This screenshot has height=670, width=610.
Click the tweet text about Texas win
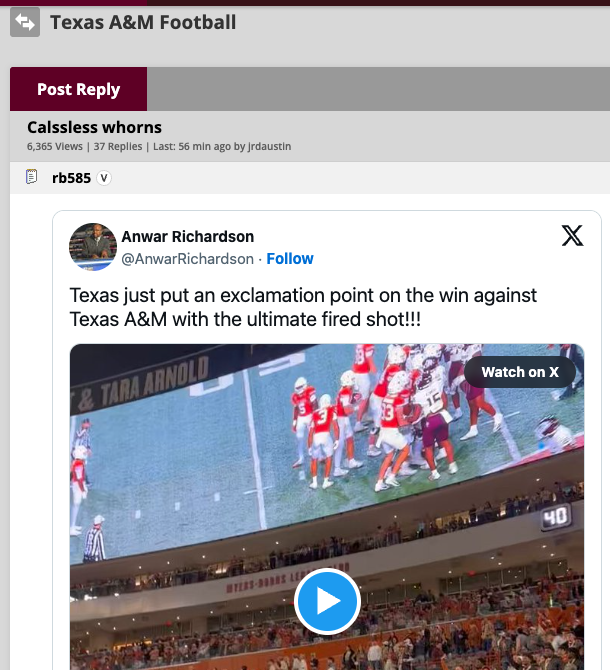point(303,307)
